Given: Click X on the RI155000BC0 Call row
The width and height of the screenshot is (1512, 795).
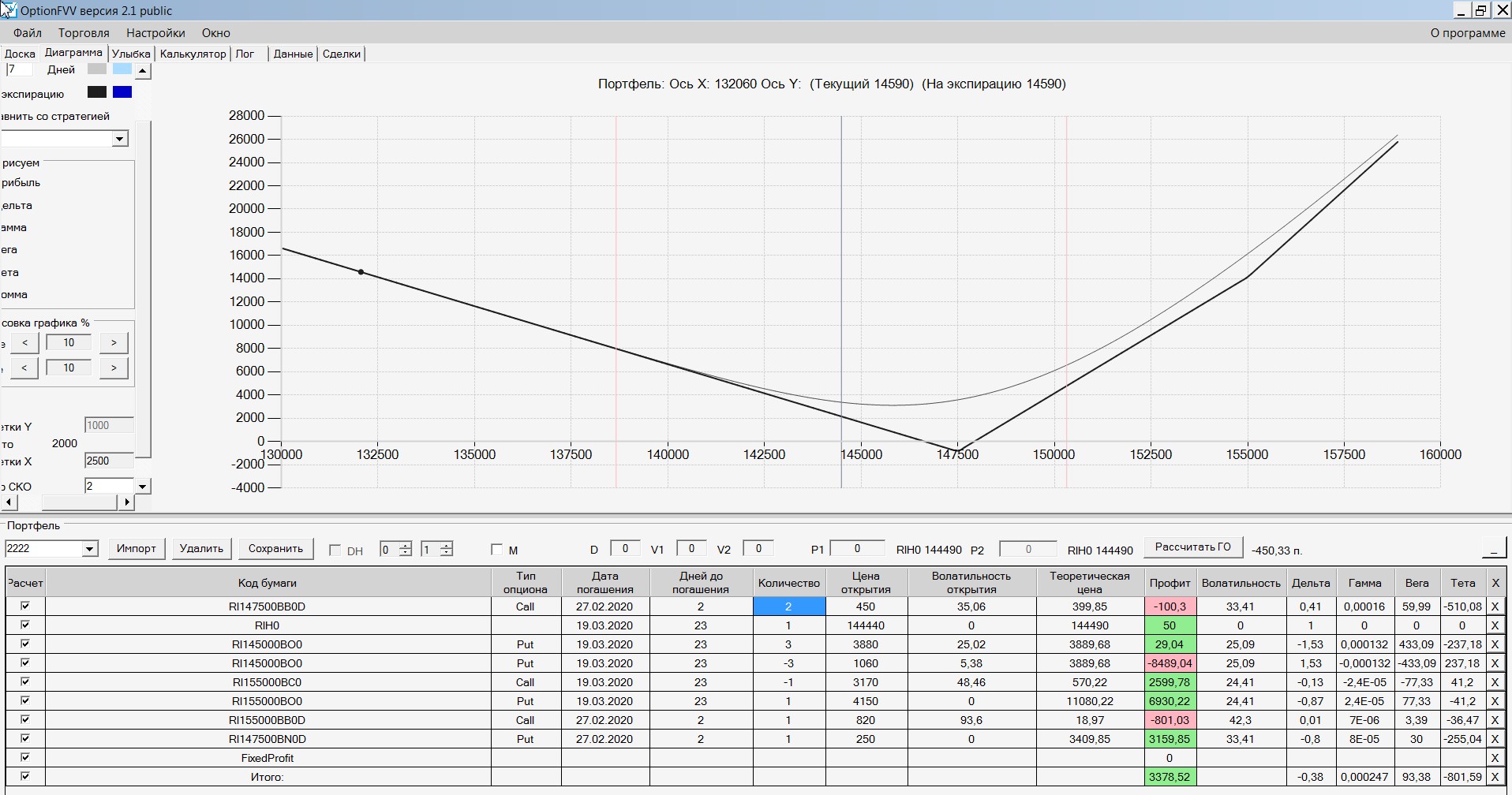Looking at the screenshot, I should point(1495,682).
